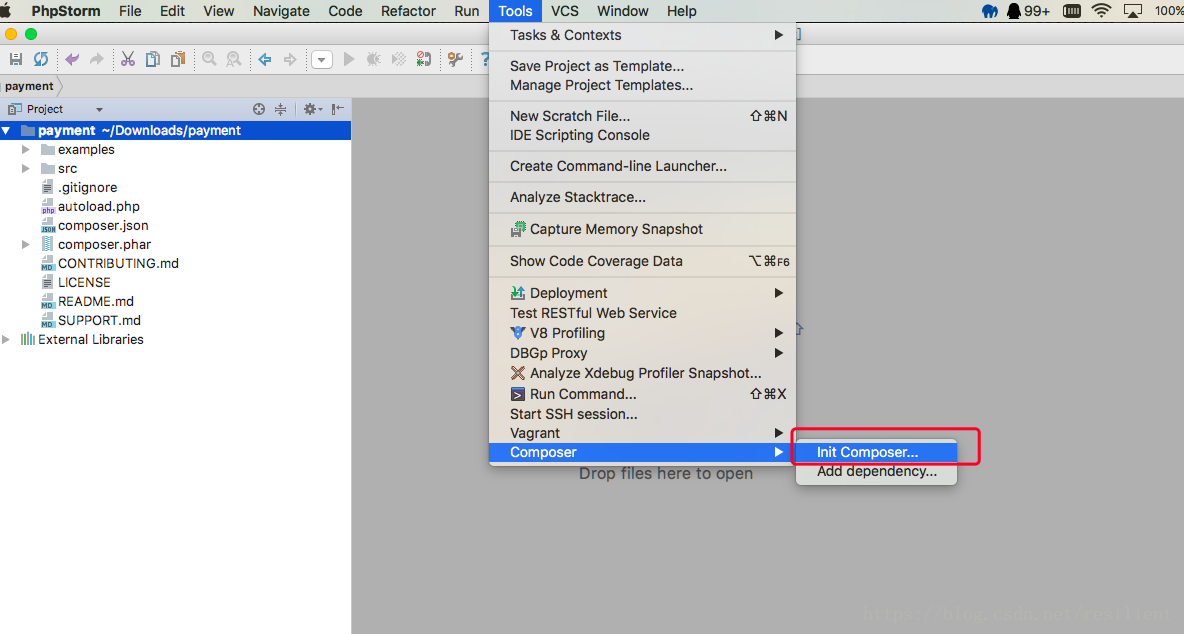This screenshot has height=634, width=1184.
Task: Open the V8 Profiling submenu
Action: coord(643,333)
